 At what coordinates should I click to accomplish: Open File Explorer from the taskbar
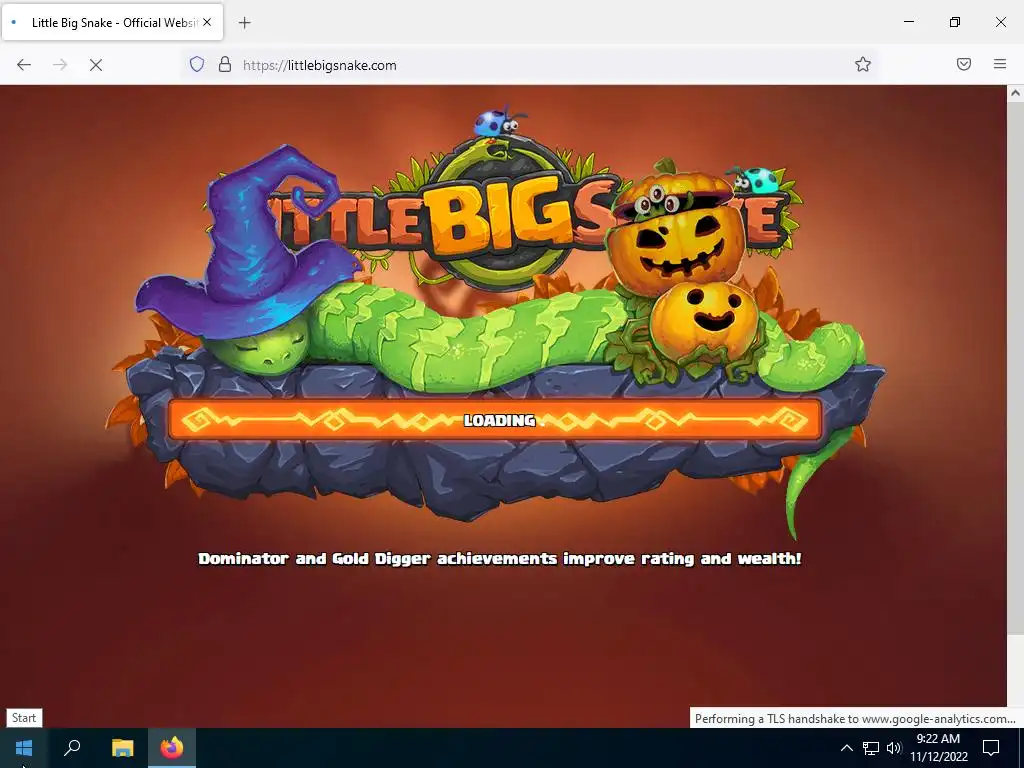122,748
